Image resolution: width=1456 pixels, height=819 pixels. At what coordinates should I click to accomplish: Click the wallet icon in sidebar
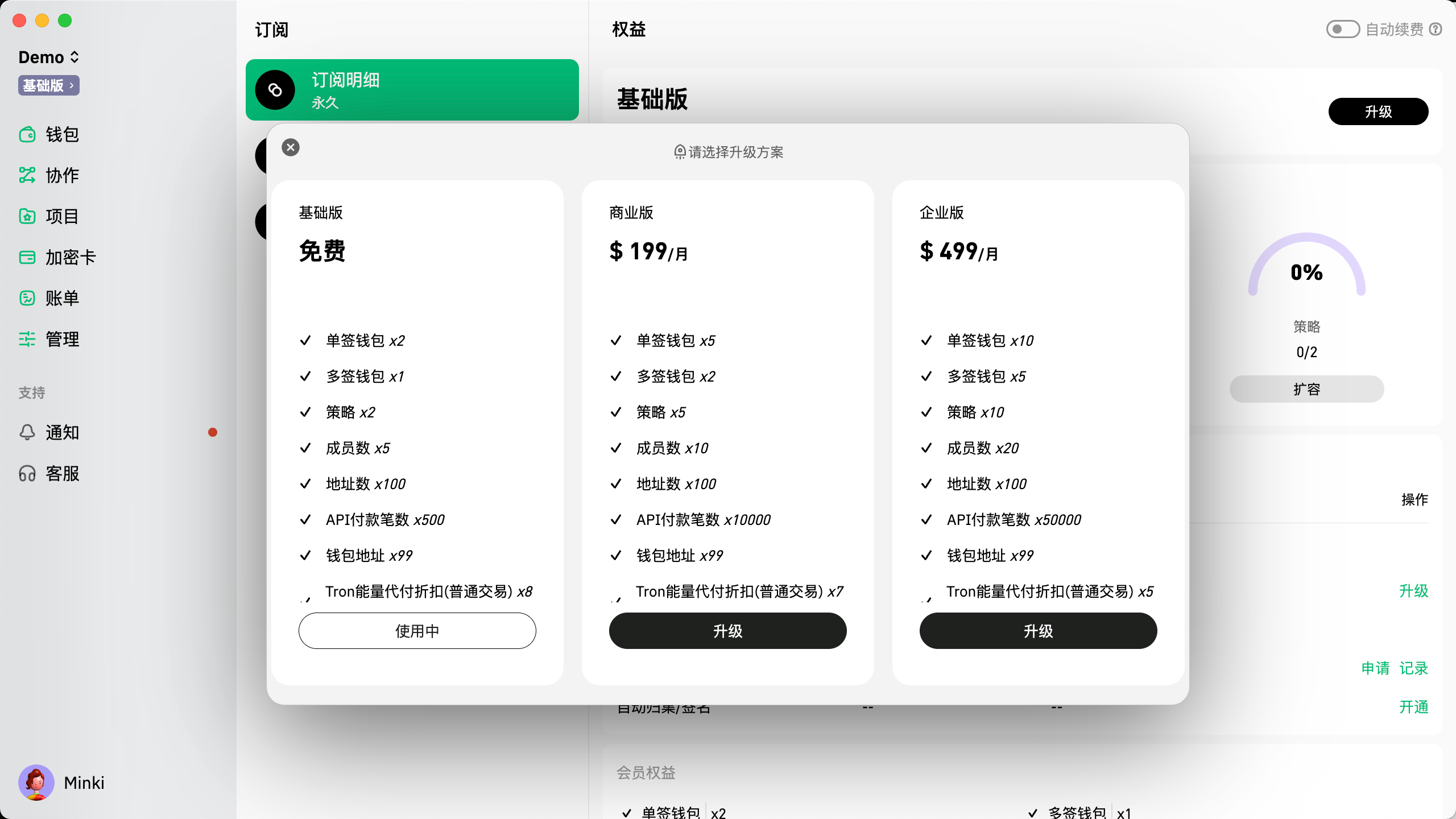tap(27, 135)
